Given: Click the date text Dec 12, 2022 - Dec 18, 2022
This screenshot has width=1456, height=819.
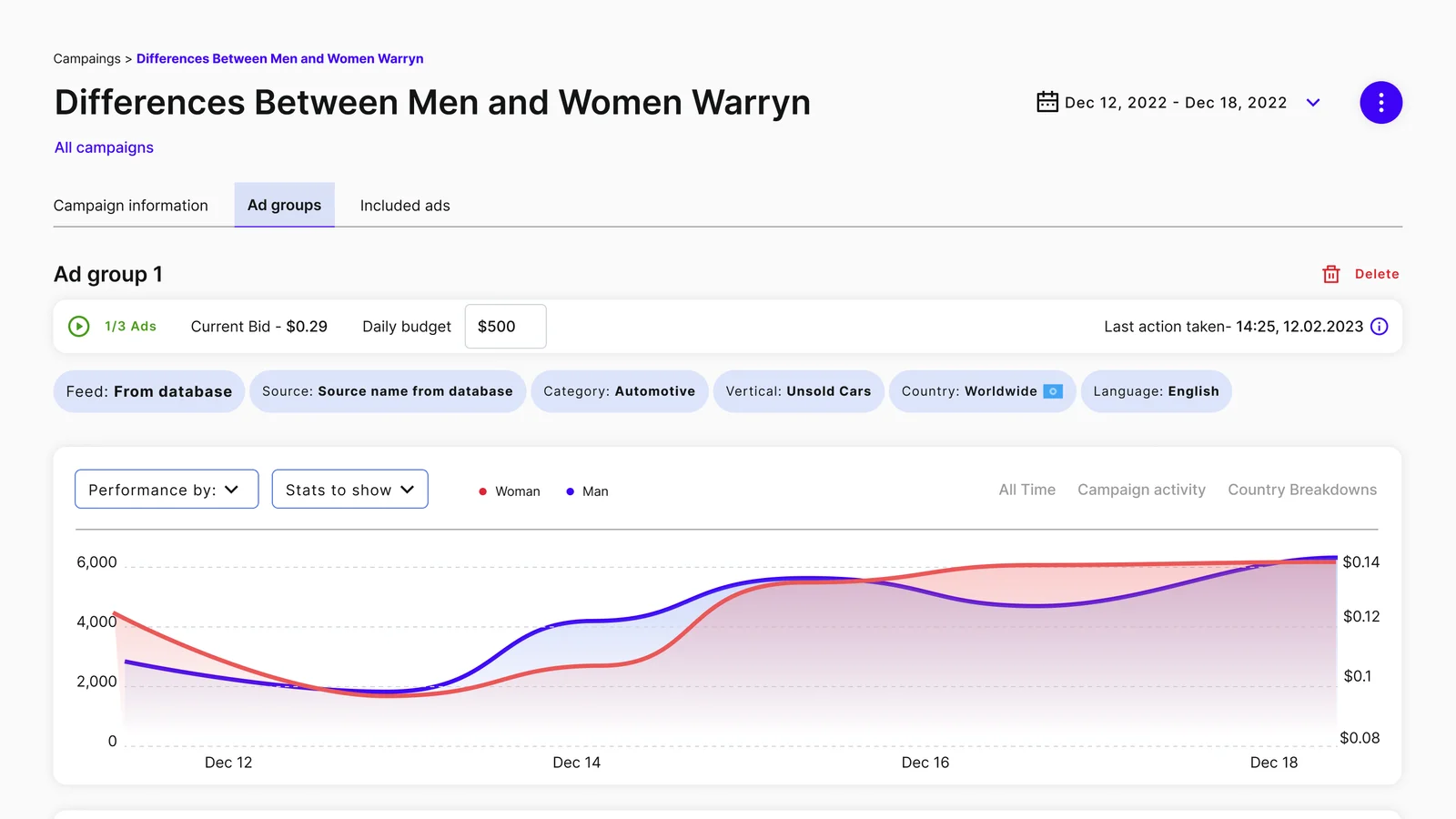Looking at the screenshot, I should point(1176,103).
